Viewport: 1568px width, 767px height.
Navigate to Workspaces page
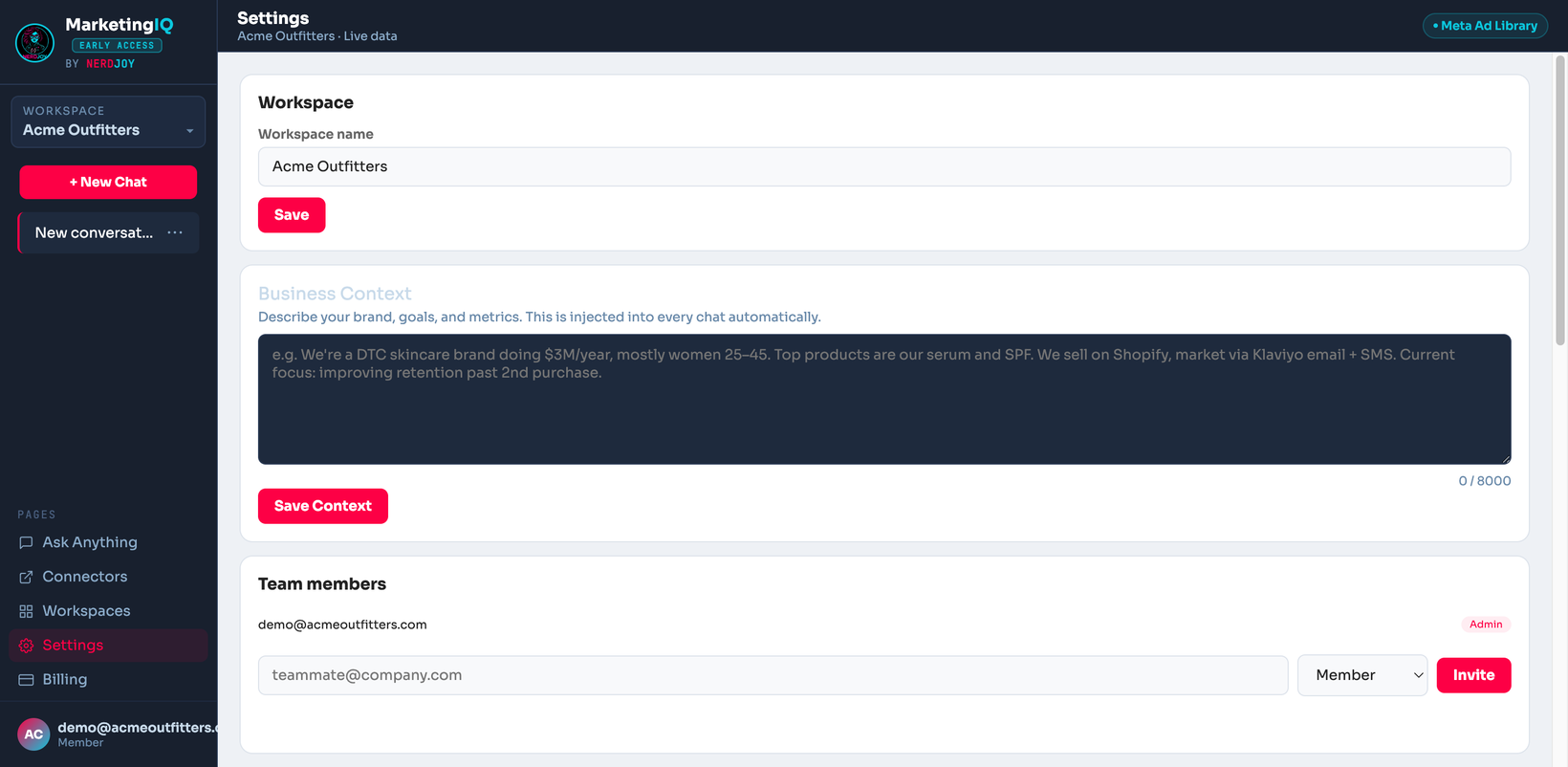coord(108,611)
